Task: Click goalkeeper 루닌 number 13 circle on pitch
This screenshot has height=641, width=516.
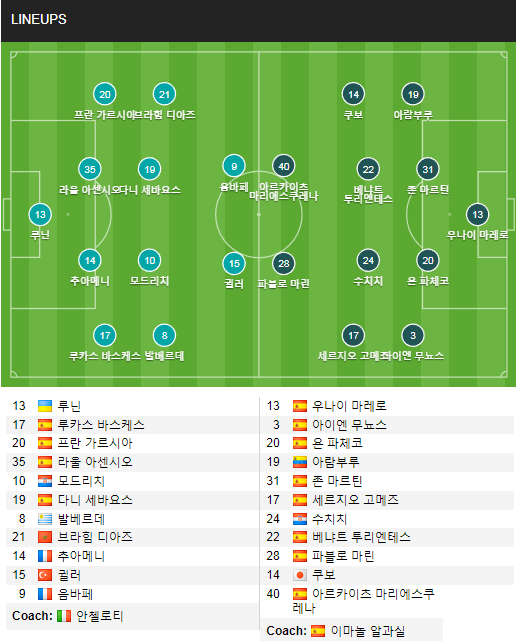Action: 40,214
